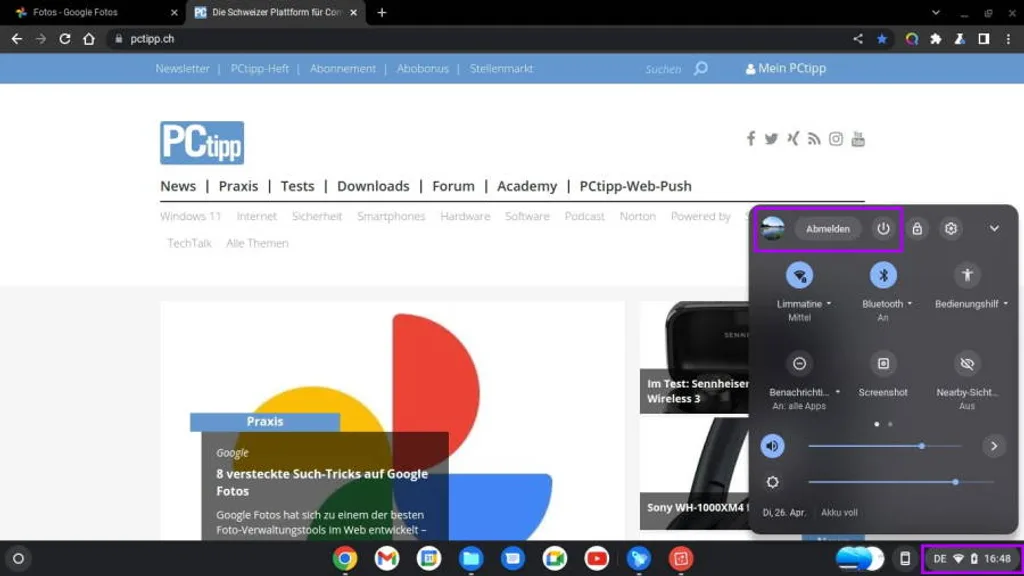Bookmark this page with the star icon
The height and width of the screenshot is (576, 1024).
pos(882,39)
